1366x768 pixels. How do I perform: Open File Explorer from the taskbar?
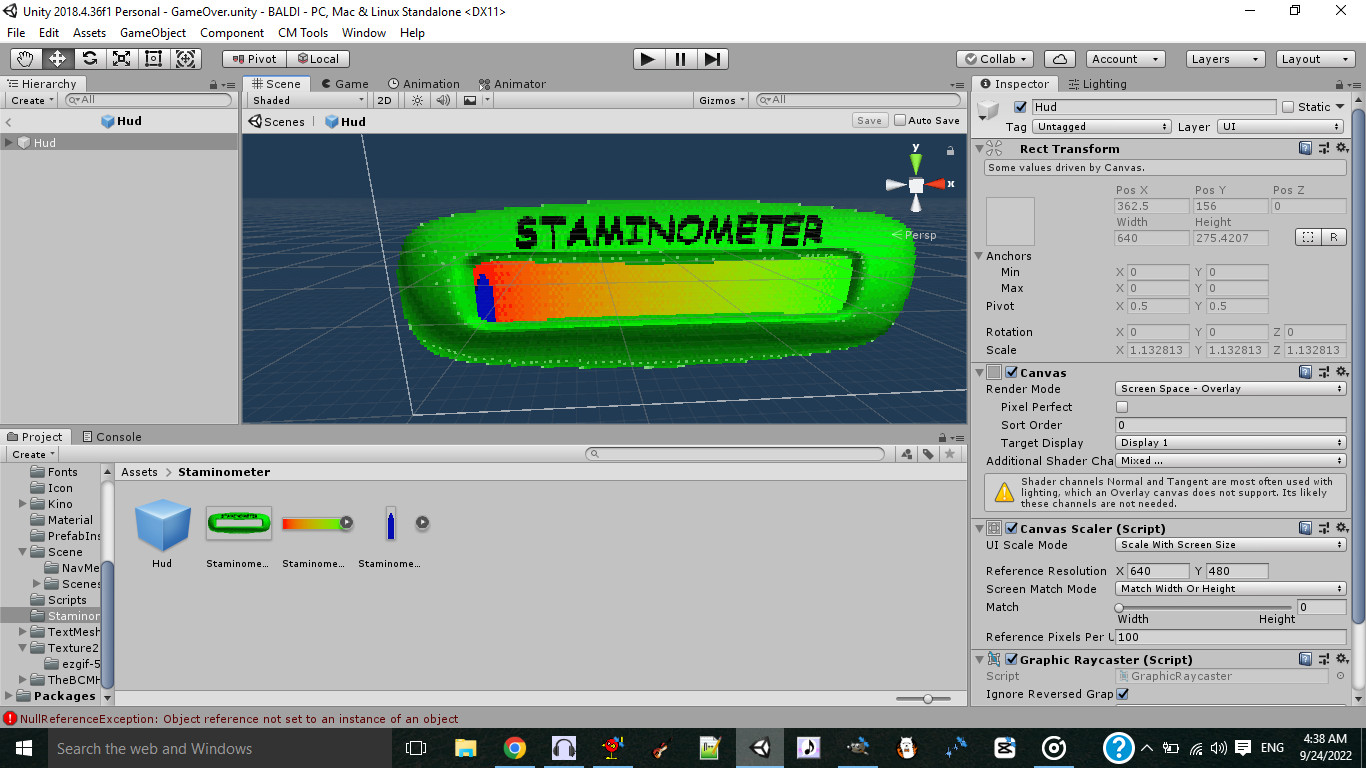466,748
